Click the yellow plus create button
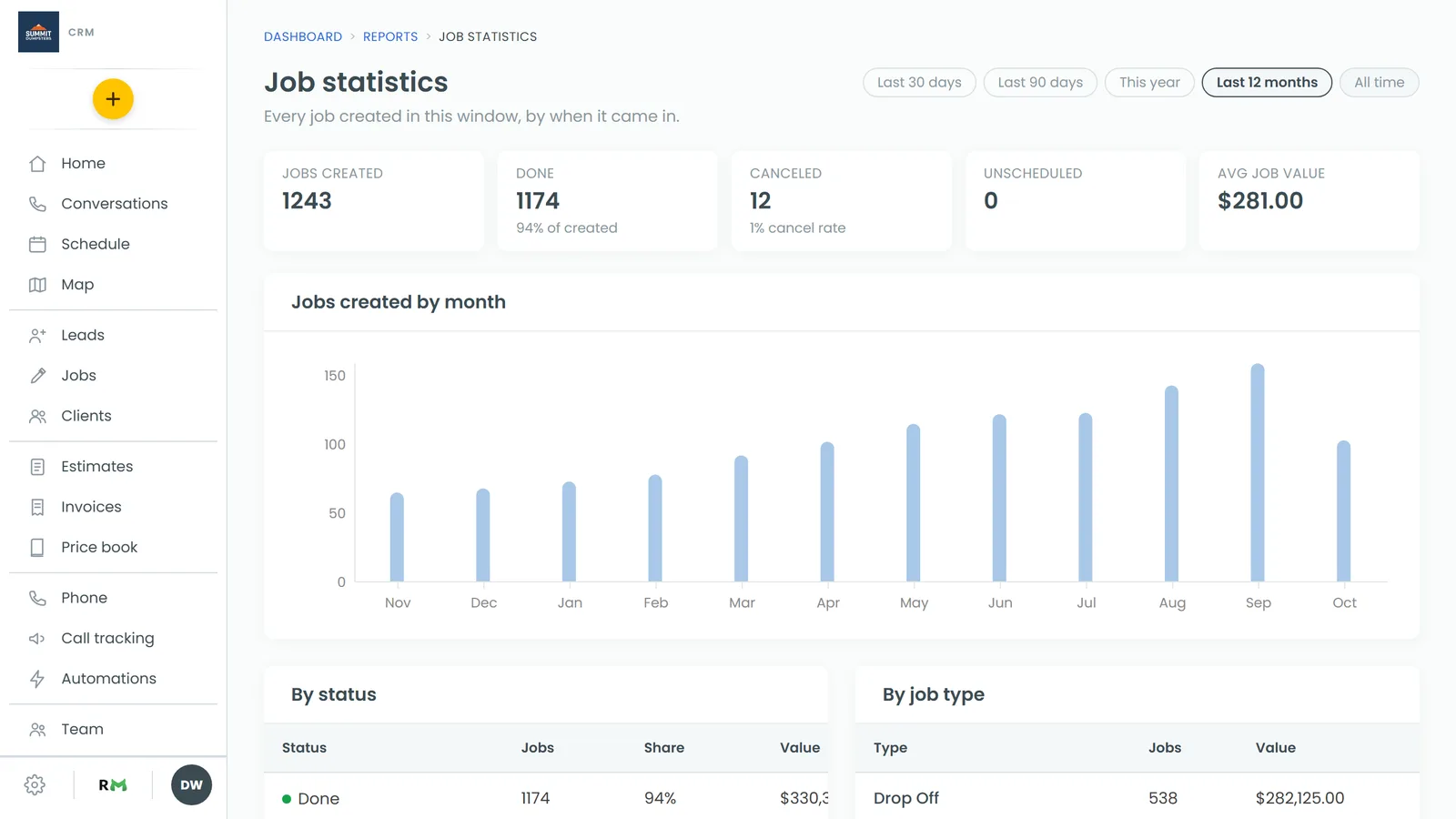The height and width of the screenshot is (819, 1456). tap(113, 99)
